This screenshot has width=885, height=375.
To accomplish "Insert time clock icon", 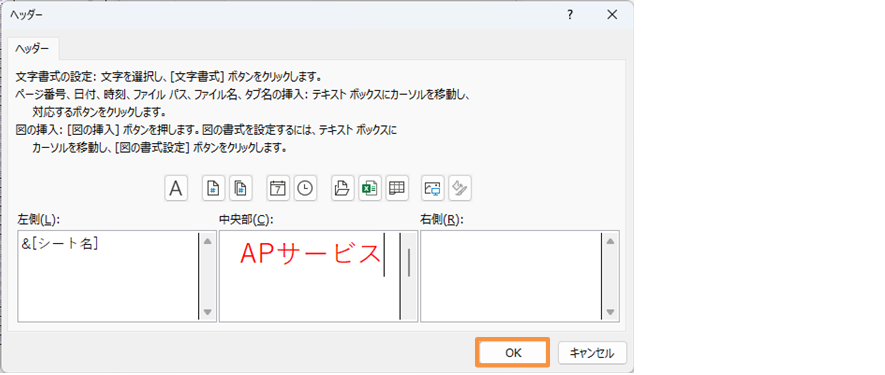I will point(305,188).
